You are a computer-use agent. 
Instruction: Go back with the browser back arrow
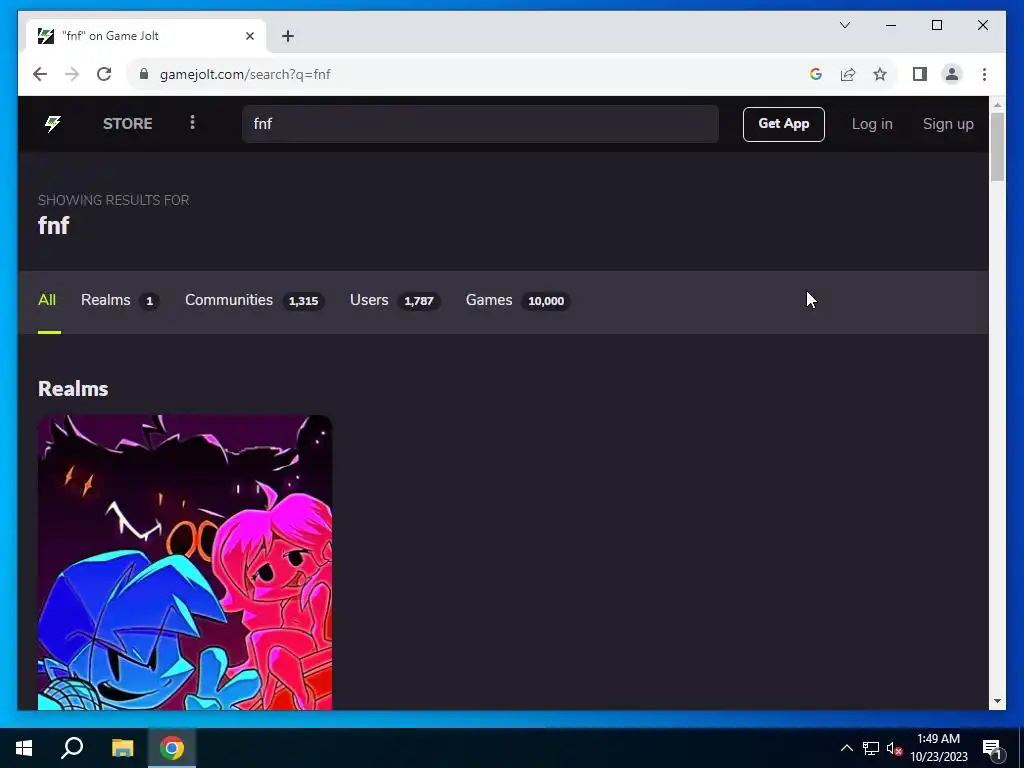[40, 74]
